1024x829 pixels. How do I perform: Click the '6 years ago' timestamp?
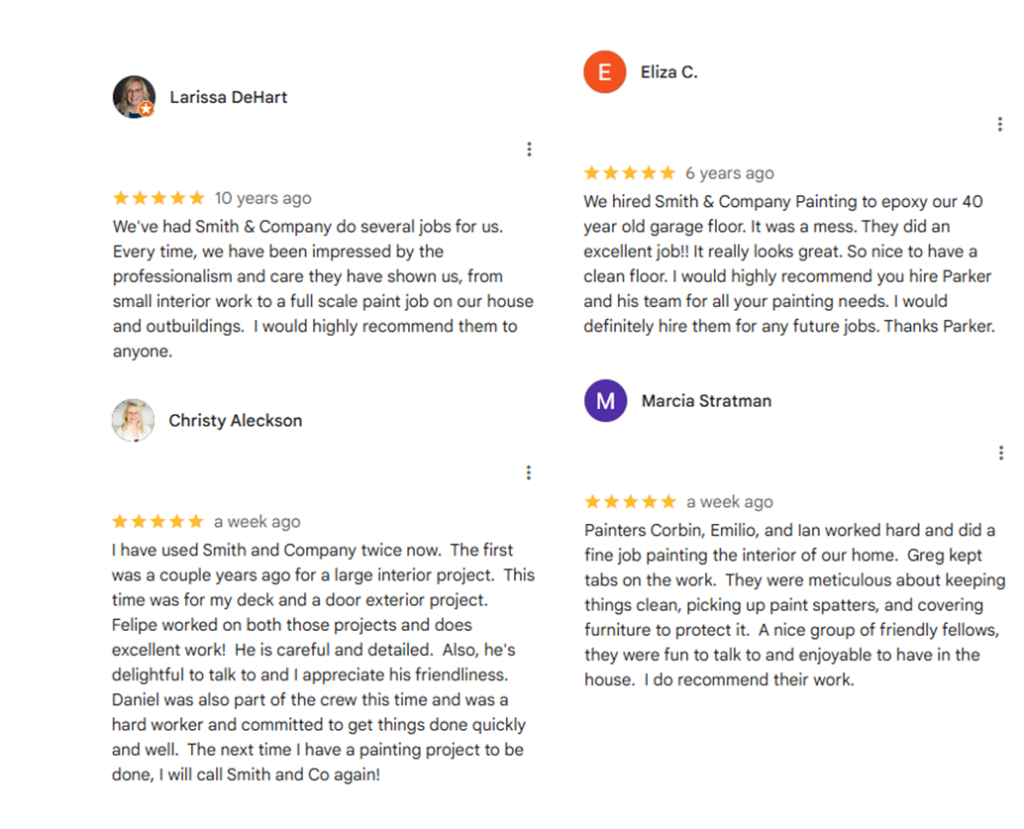(729, 173)
